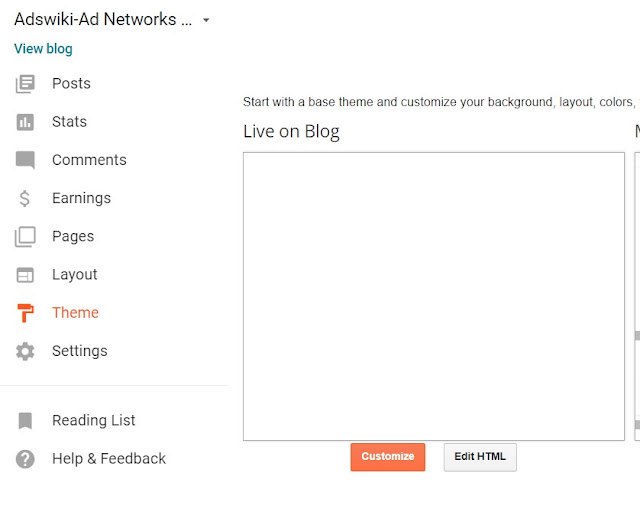Open Settings via gear icon
This screenshot has width=640, height=505.
[25, 351]
